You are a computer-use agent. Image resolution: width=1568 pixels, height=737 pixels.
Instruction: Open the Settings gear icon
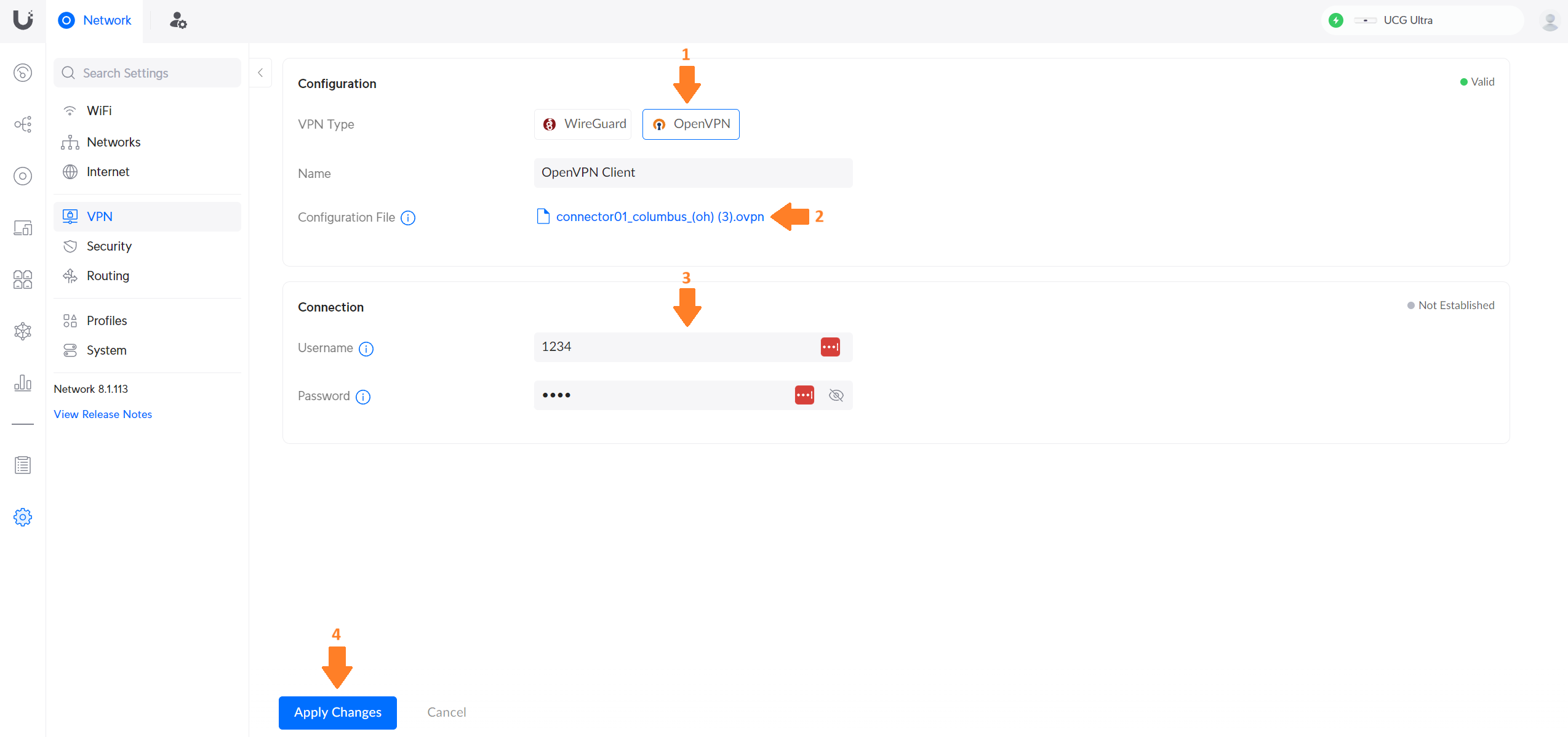tap(23, 517)
